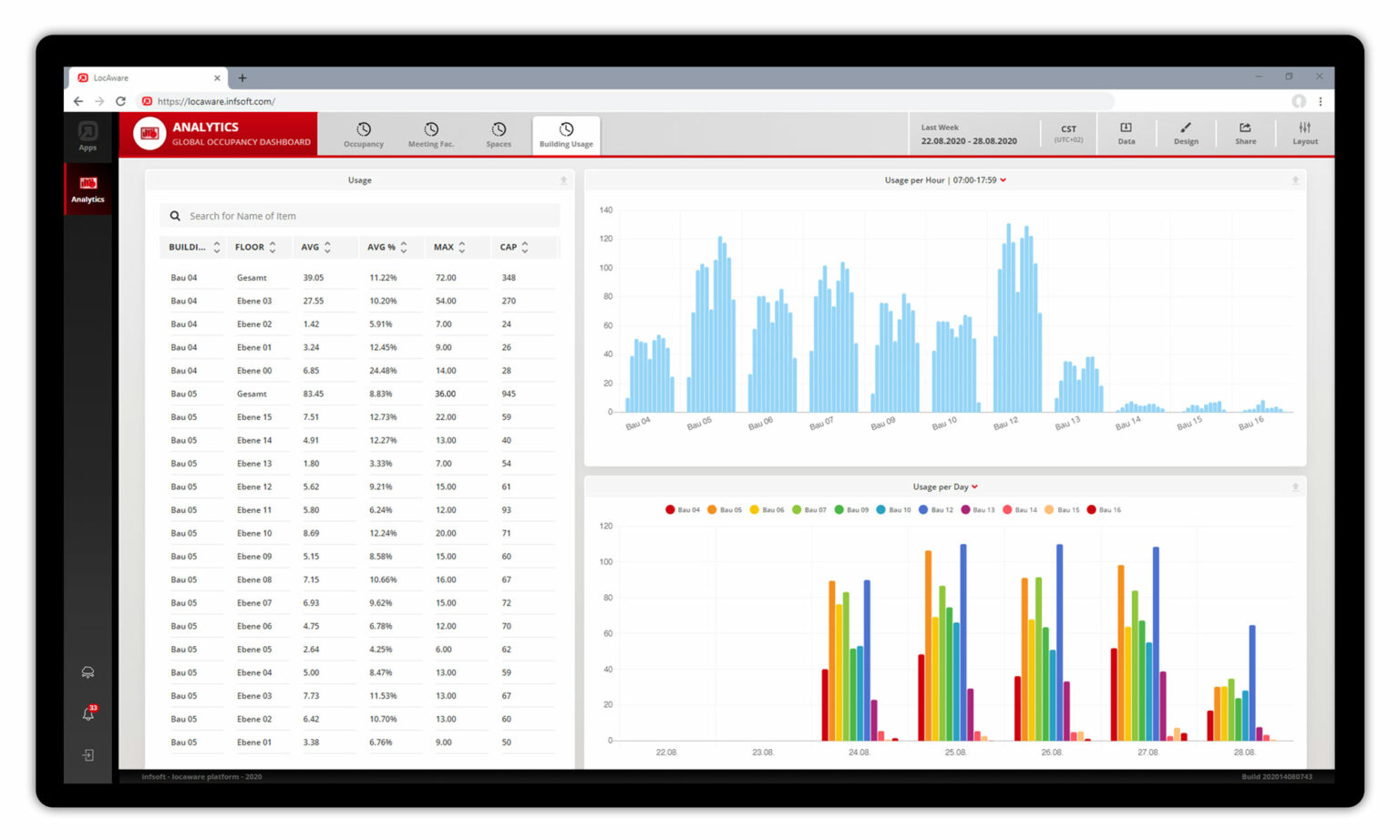Open the Layout settings icon
The image size is (1400, 840).
coord(1304,134)
